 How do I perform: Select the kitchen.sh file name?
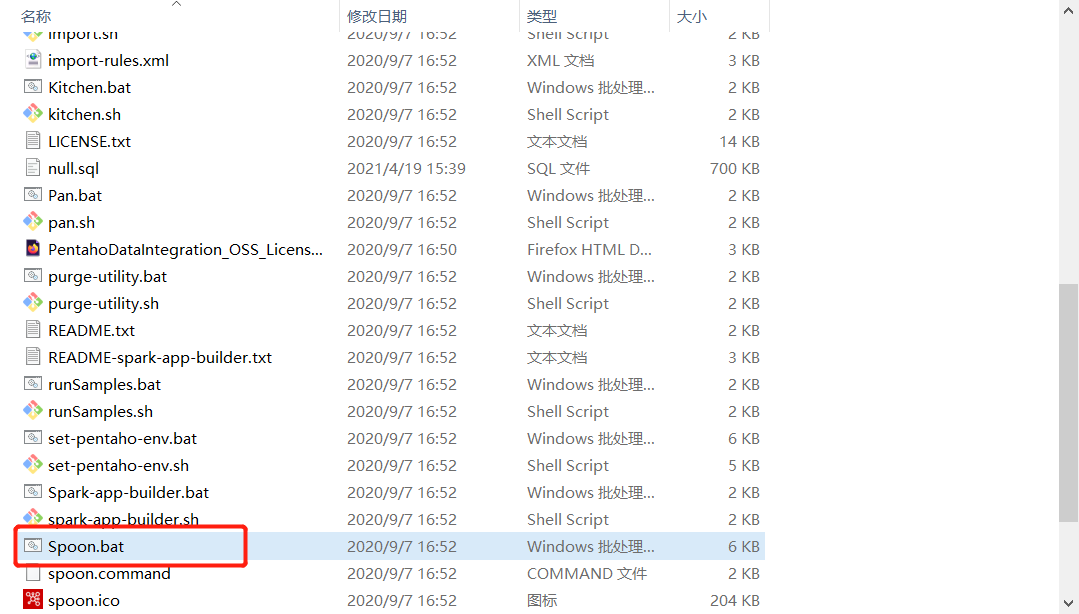pos(85,114)
